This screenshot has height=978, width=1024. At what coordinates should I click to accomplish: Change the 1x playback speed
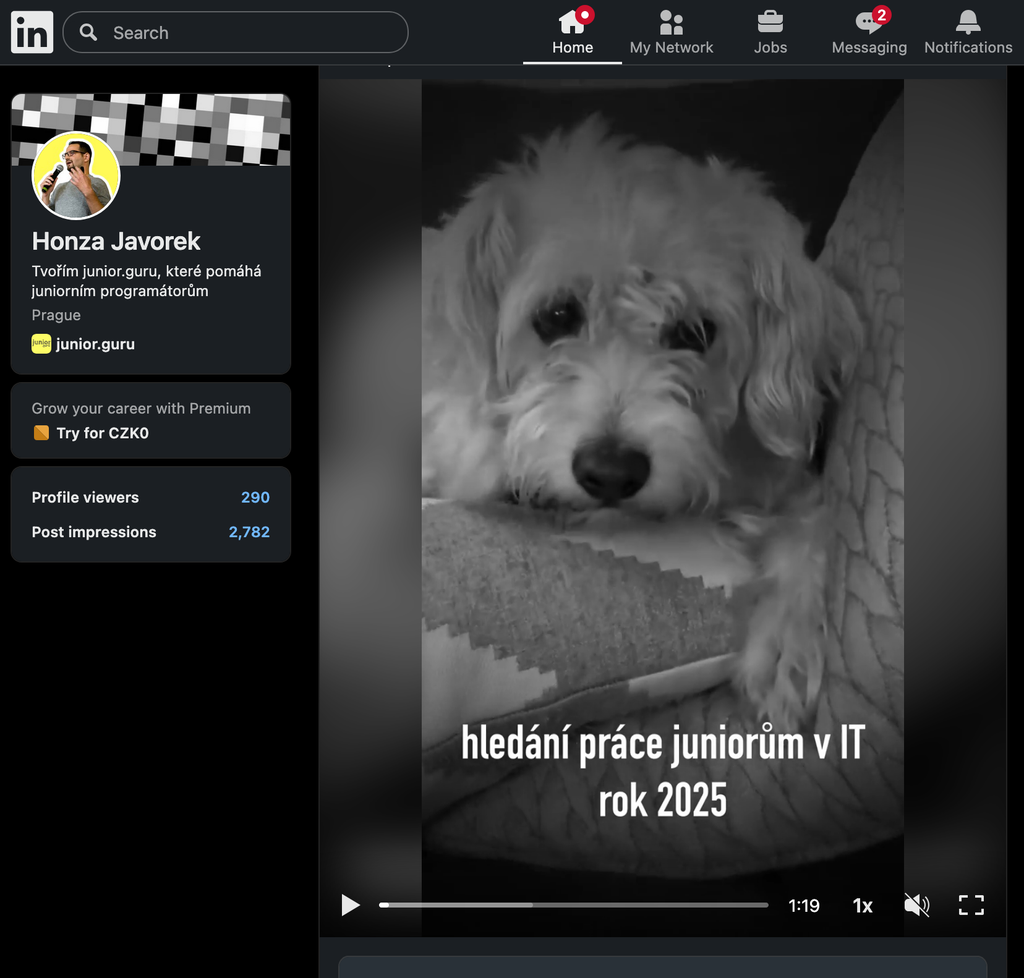pyautogui.click(x=862, y=906)
